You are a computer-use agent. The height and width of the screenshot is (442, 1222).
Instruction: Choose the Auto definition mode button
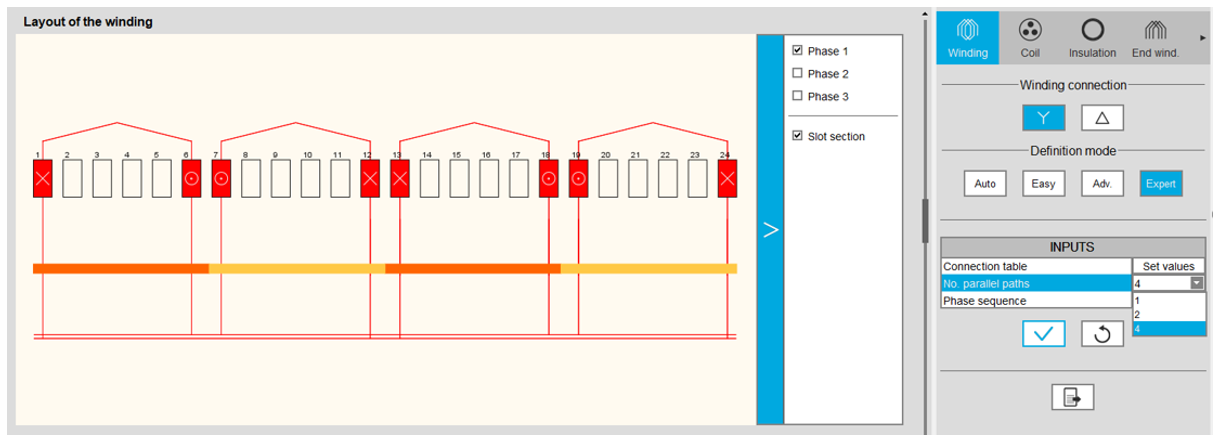[984, 184]
